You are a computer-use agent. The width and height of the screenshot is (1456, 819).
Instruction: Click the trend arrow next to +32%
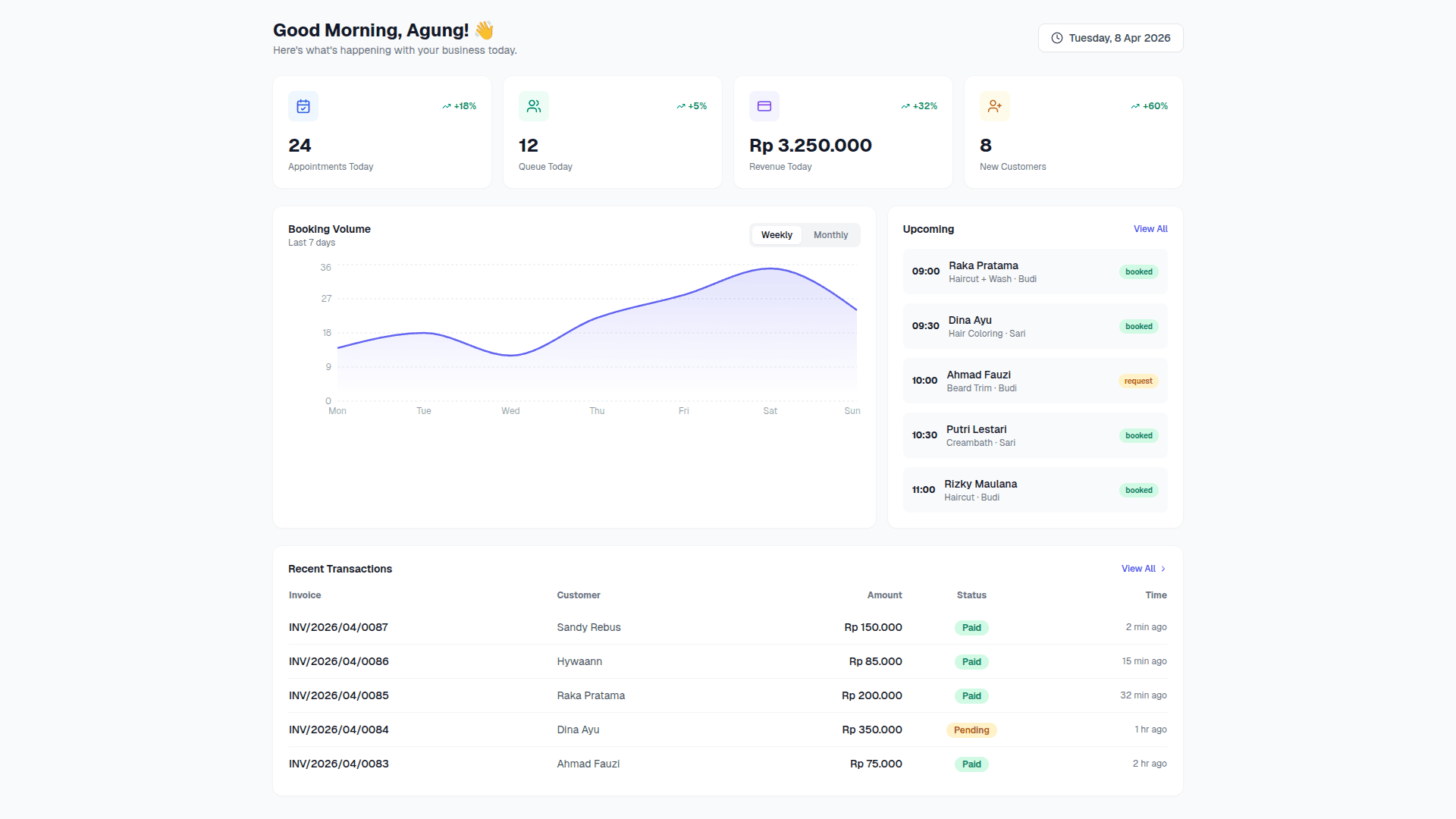[905, 105]
